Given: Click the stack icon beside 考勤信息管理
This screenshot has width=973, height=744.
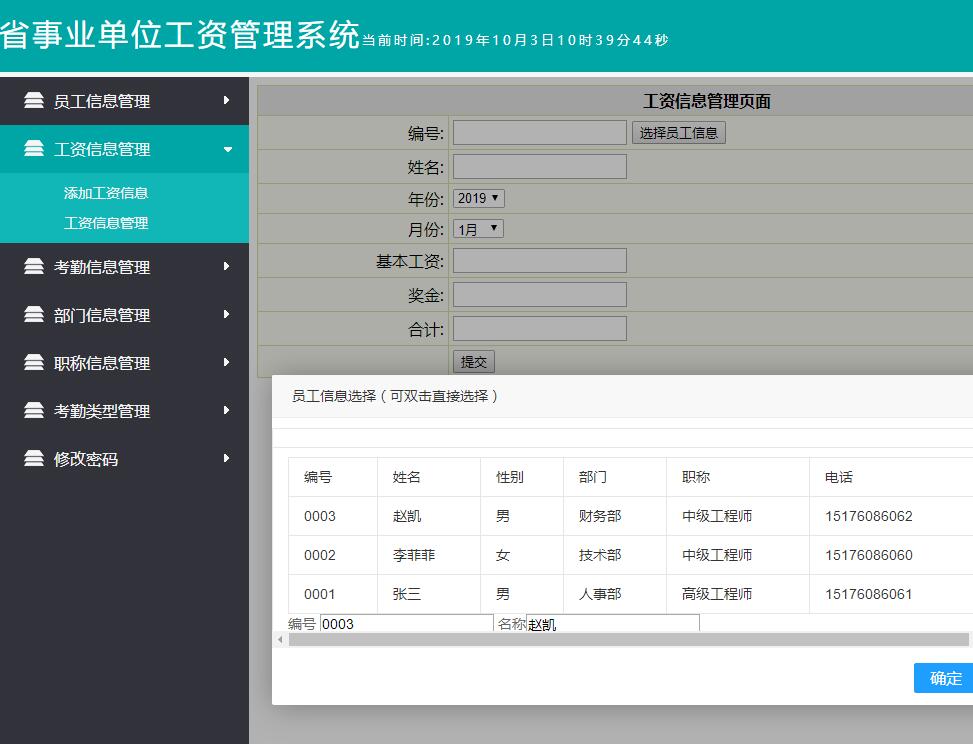Looking at the screenshot, I should point(34,266).
